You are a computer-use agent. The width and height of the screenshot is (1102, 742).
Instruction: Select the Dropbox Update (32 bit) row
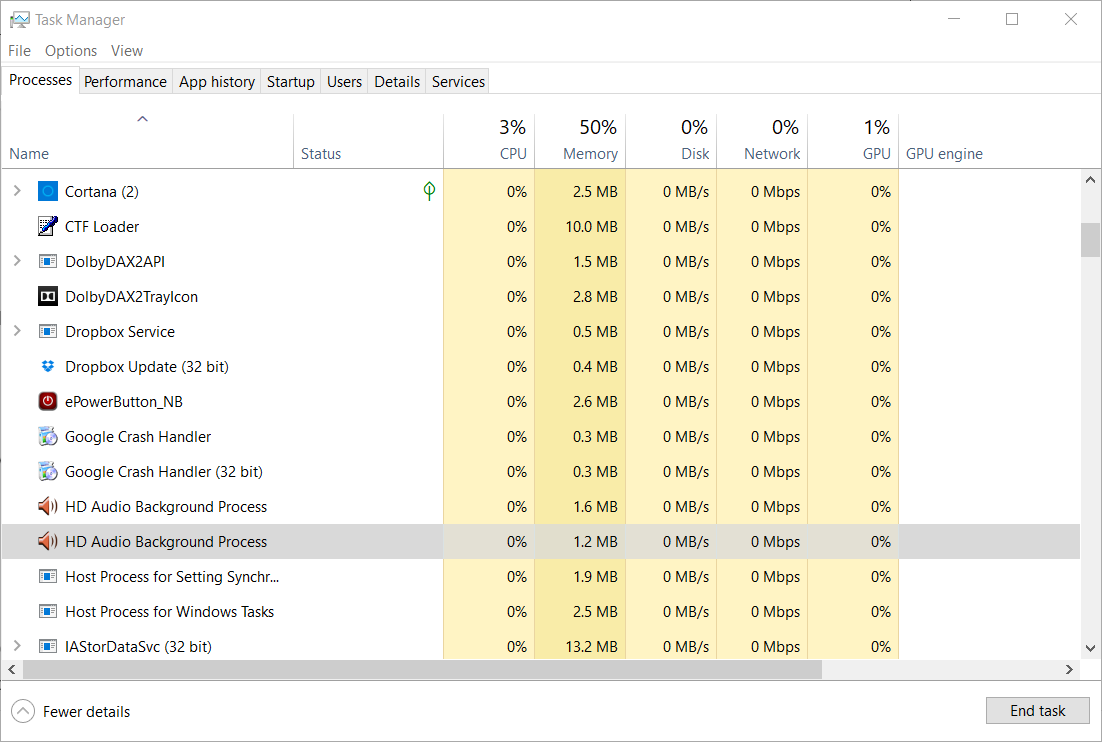point(540,366)
